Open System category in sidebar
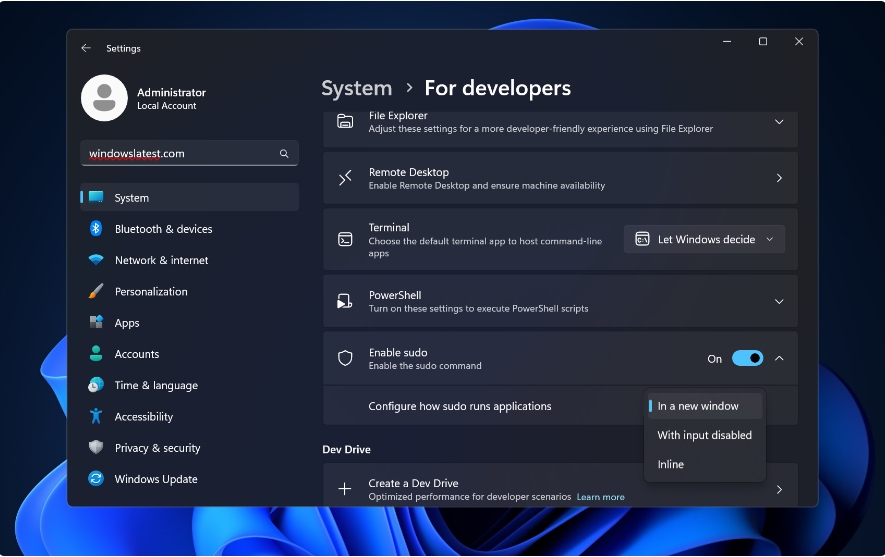The image size is (885, 557). [190, 198]
